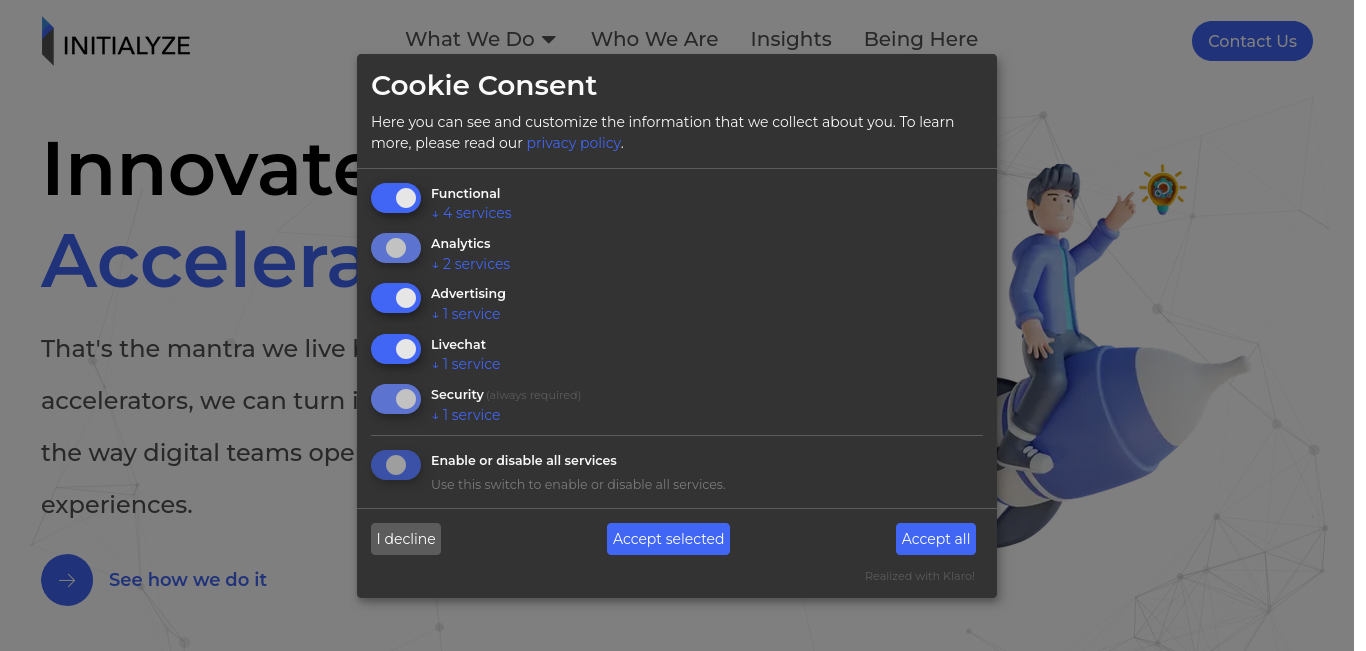Click the Contact Us button
The width and height of the screenshot is (1366, 651).
point(1252,41)
